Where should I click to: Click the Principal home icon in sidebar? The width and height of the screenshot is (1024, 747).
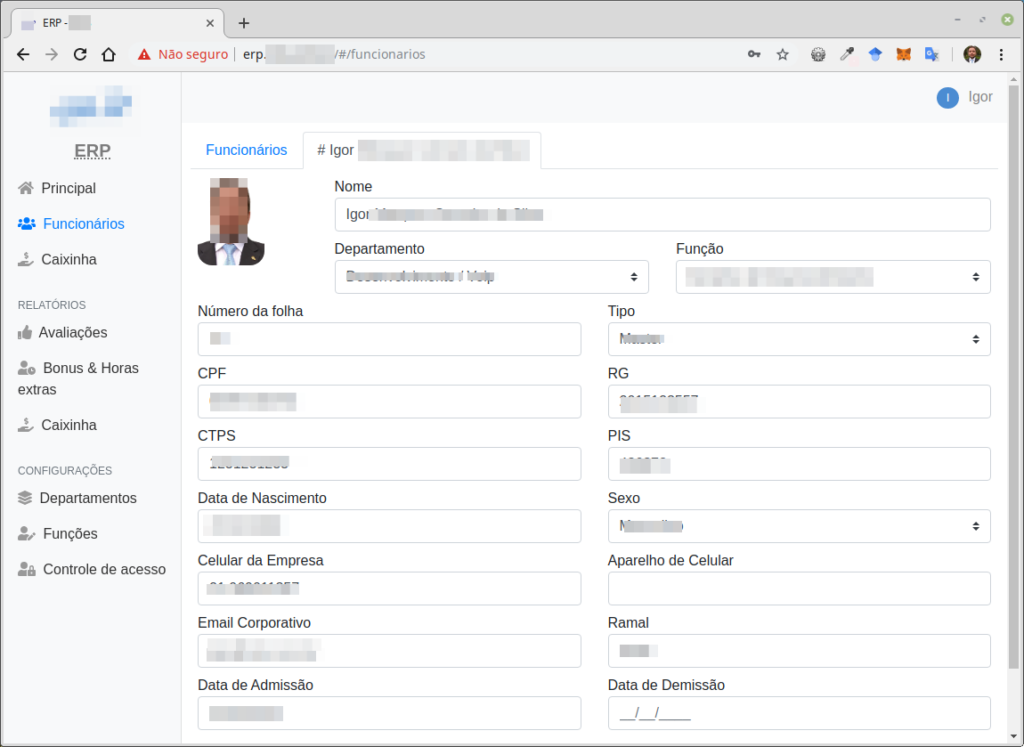[27, 188]
